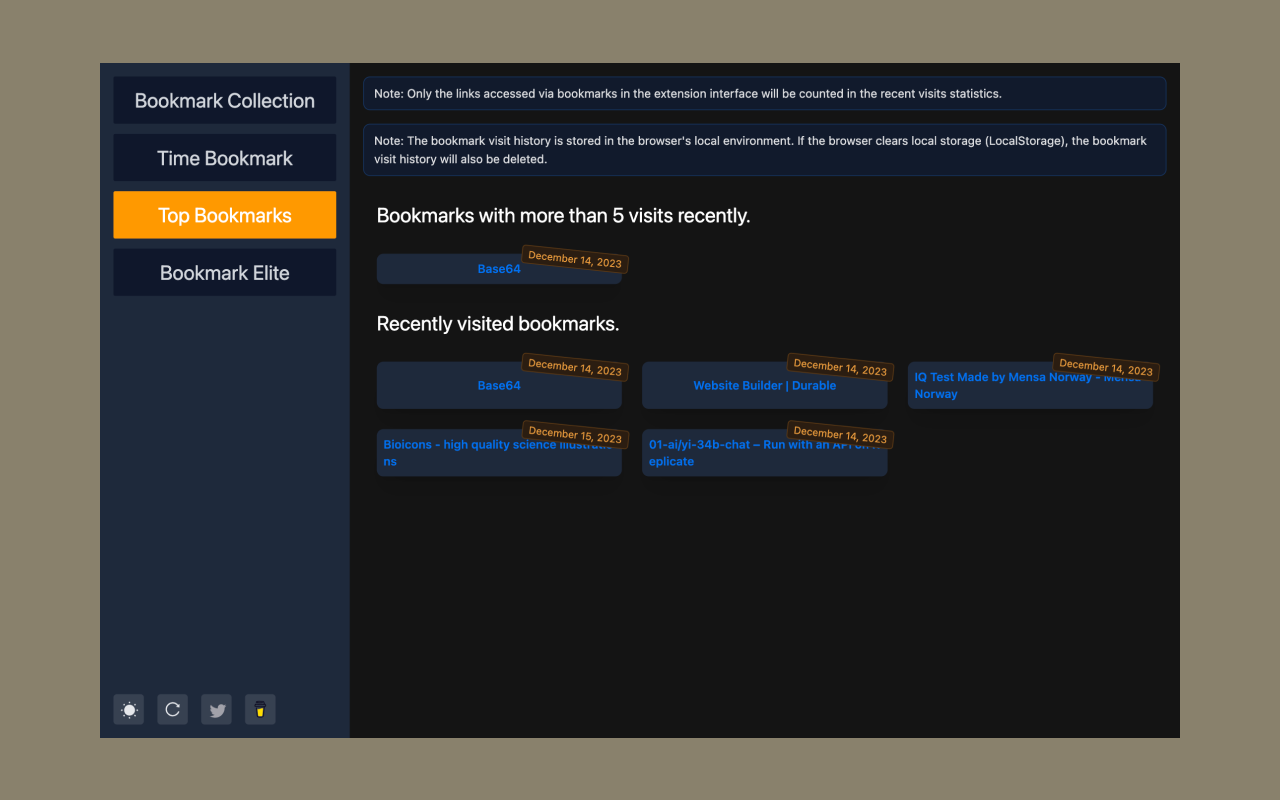Click the December 15, 2023 date badge
This screenshot has height=800, width=1280.
point(575,434)
